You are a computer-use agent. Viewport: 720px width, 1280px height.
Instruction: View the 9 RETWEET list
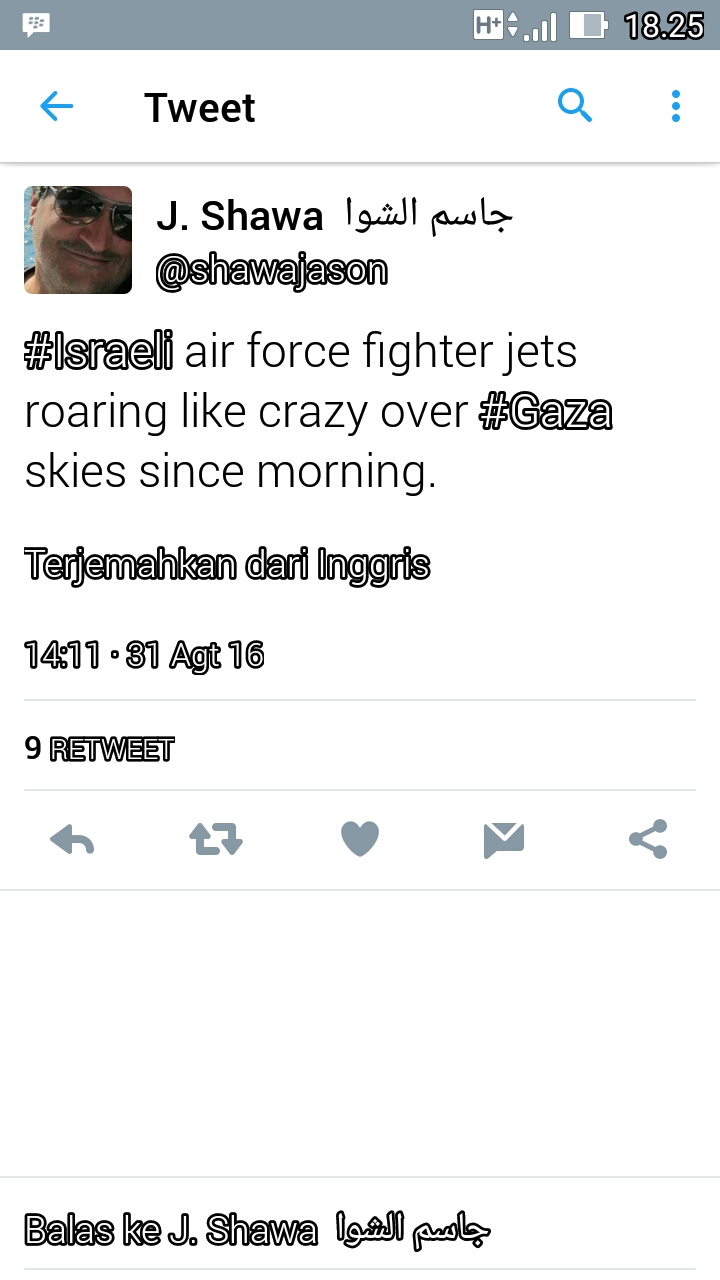click(99, 748)
